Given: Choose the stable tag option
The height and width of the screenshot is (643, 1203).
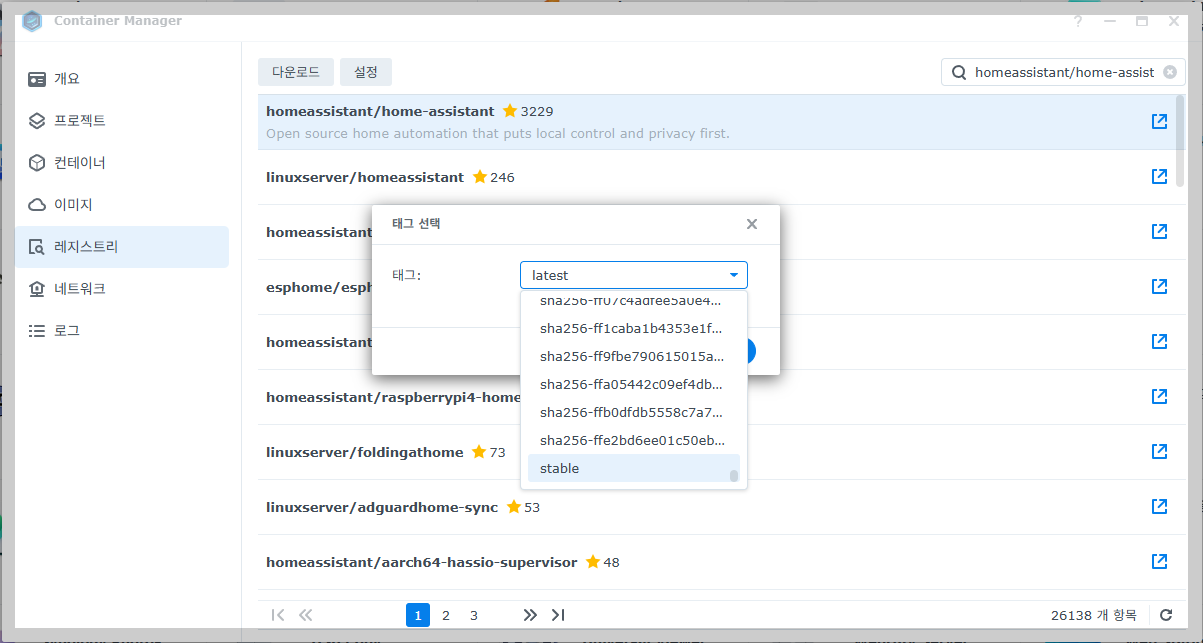Looking at the screenshot, I should [x=633, y=468].
